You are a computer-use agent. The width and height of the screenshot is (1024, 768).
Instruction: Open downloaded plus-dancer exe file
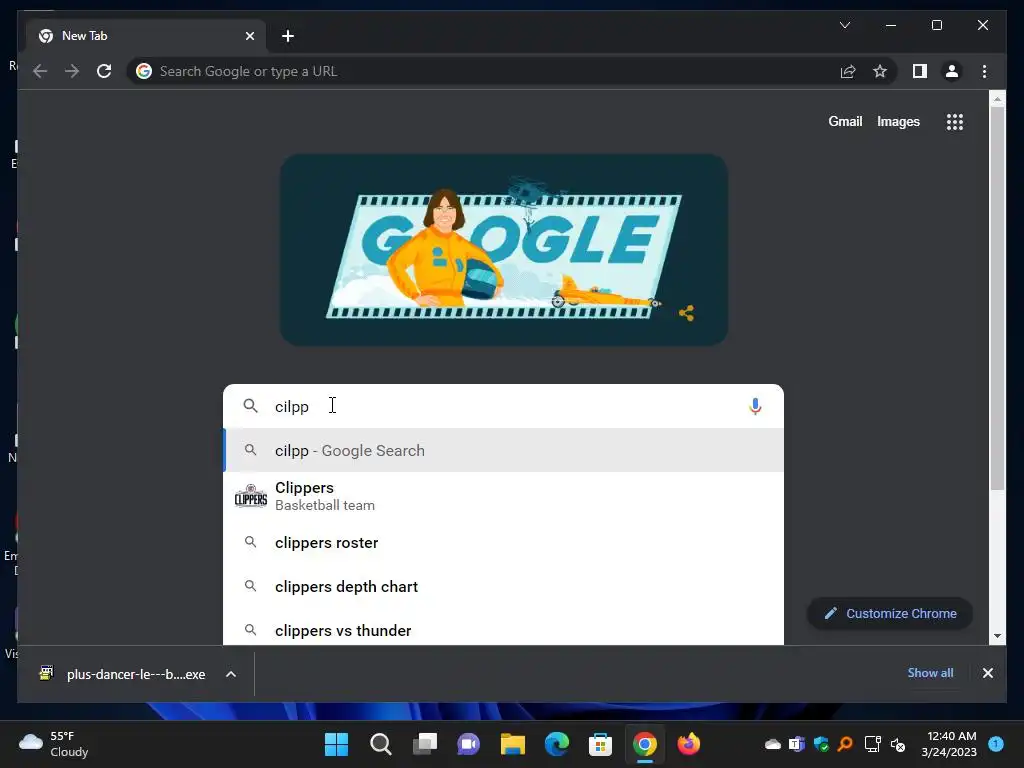point(123,674)
